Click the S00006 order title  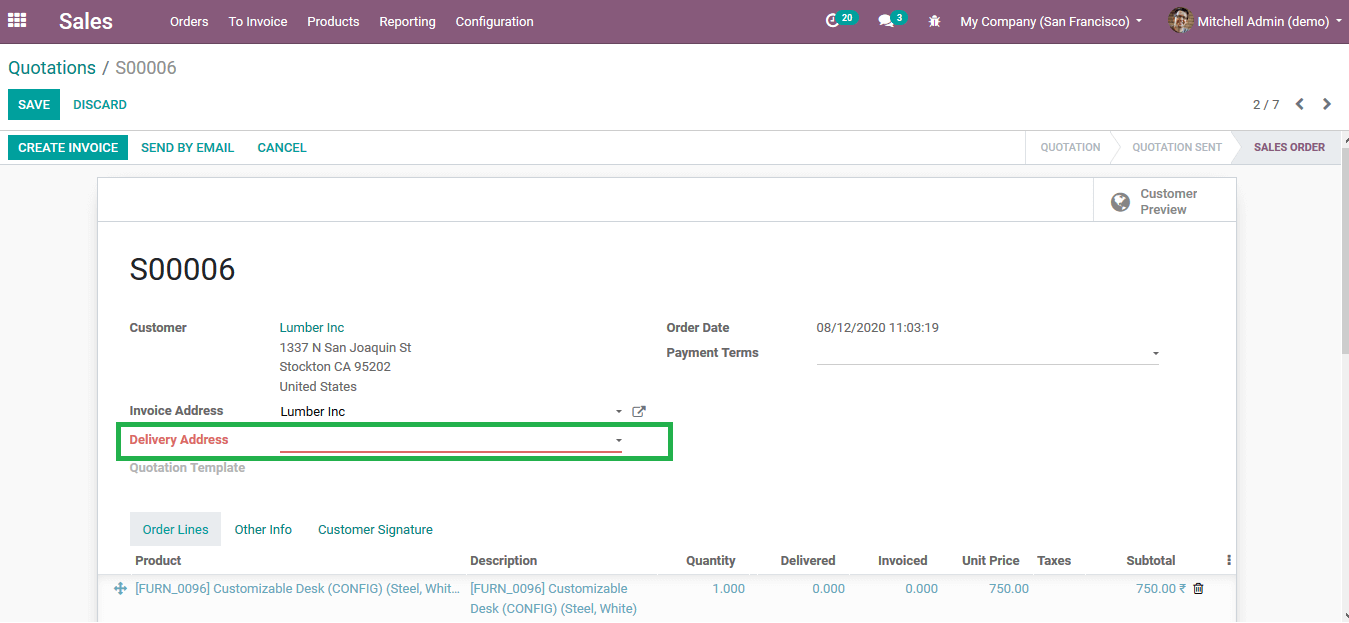tap(183, 269)
